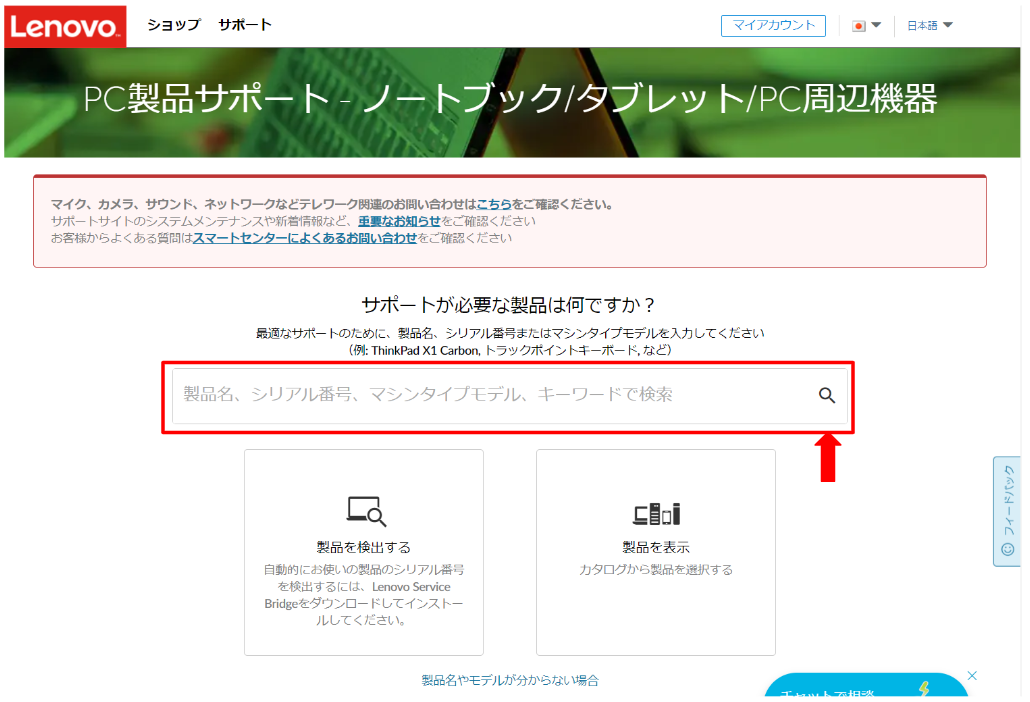1030x702 pixels.
Task: Open the サポート menu
Action: (x=245, y=25)
